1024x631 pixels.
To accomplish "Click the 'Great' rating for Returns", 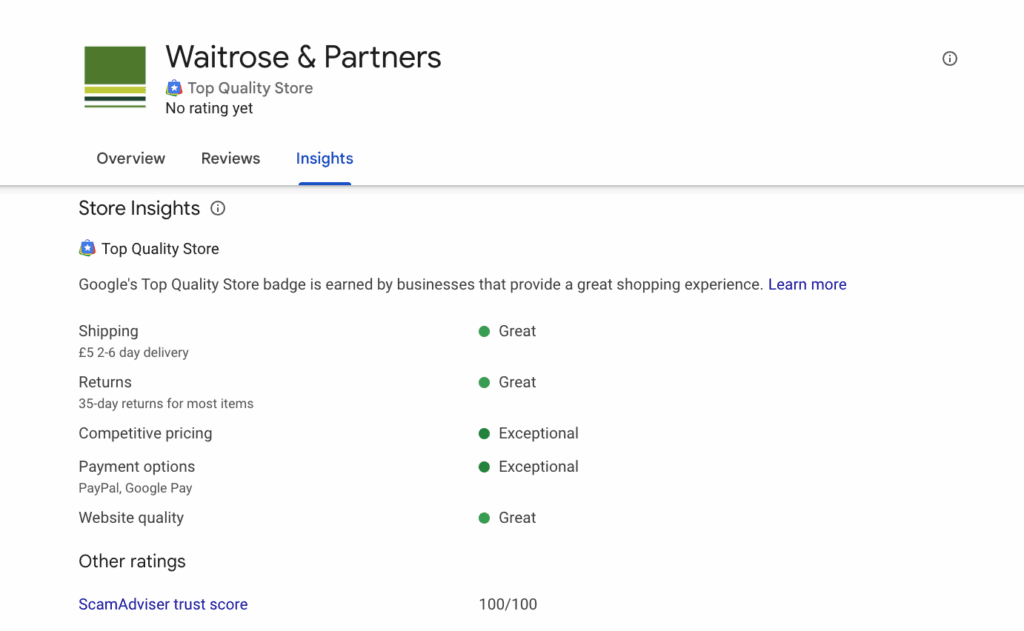I will click(517, 382).
